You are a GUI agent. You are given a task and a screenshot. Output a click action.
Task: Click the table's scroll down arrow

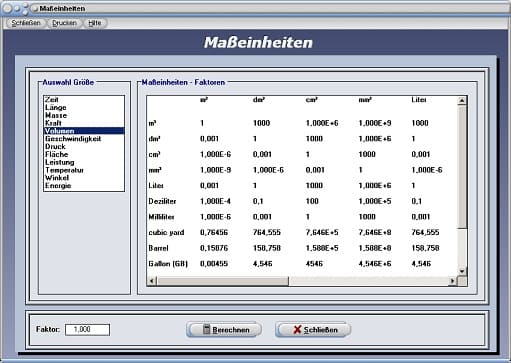coord(462,271)
